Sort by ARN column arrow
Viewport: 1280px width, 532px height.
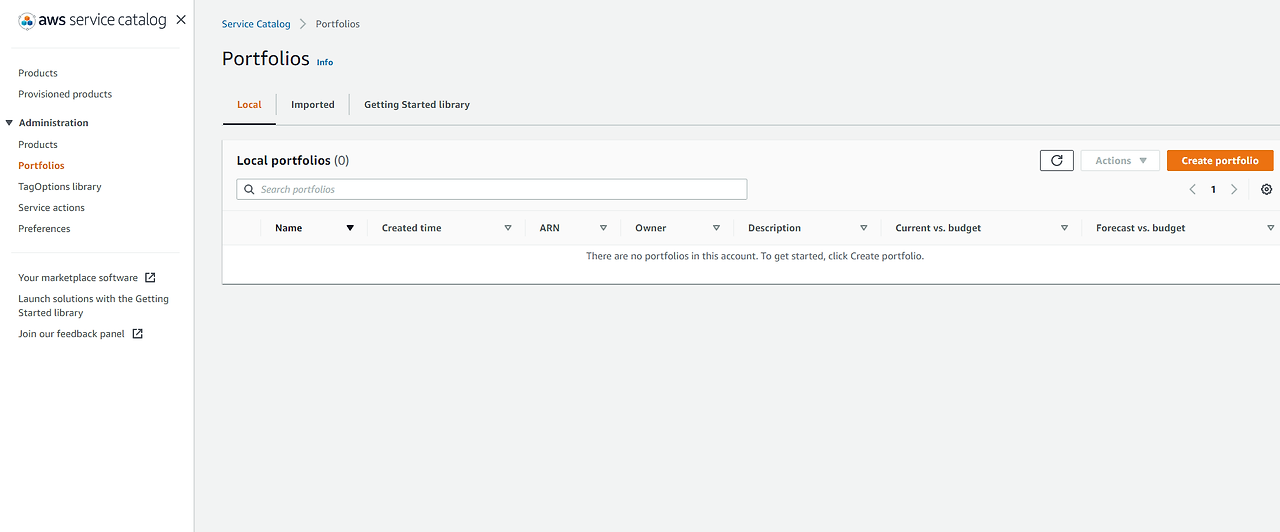pos(603,228)
